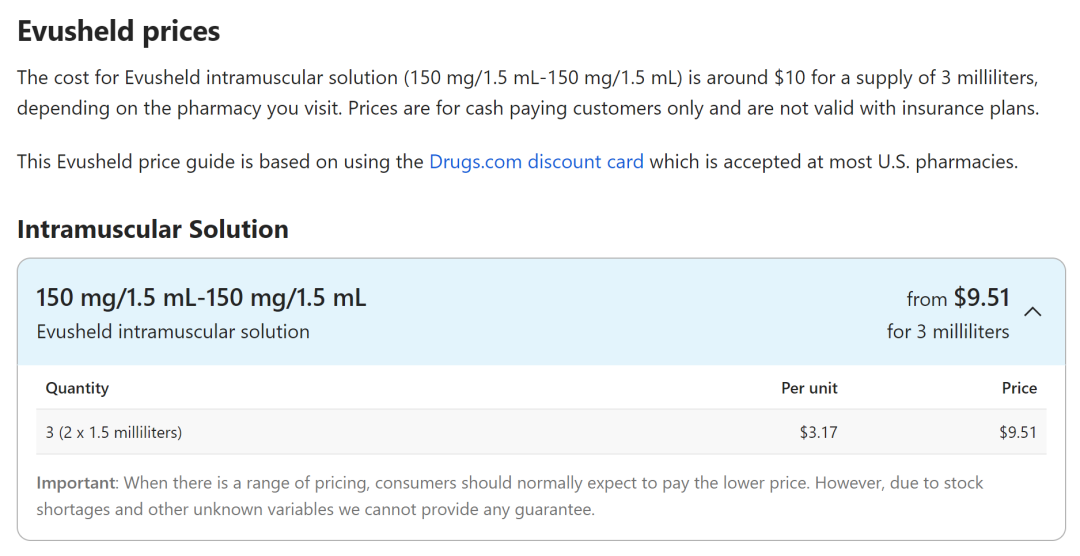Collapse the 150 mg/1.5 mL pricing chevron
The width and height of the screenshot is (1080, 556).
click(x=1033, y=311)
